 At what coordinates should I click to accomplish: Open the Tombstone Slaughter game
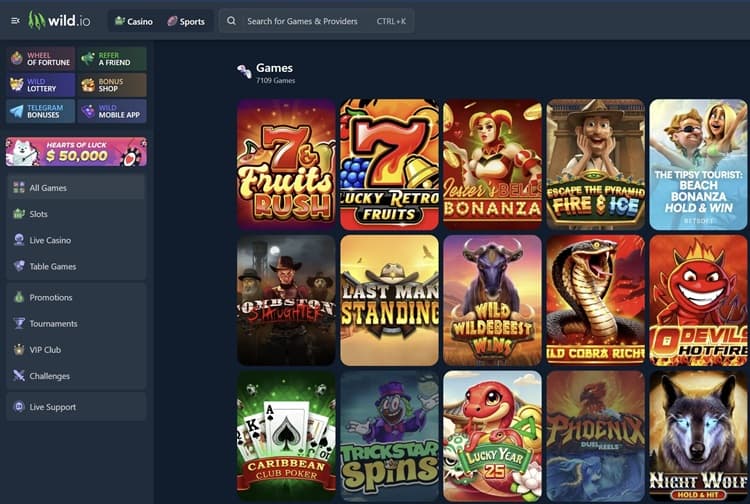(286, 300)
